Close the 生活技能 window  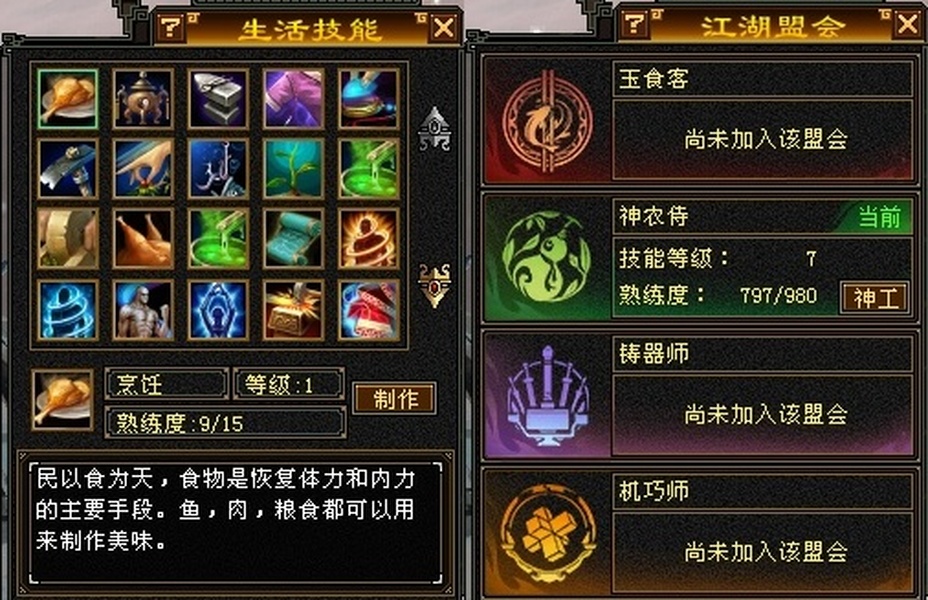(444, 28)
